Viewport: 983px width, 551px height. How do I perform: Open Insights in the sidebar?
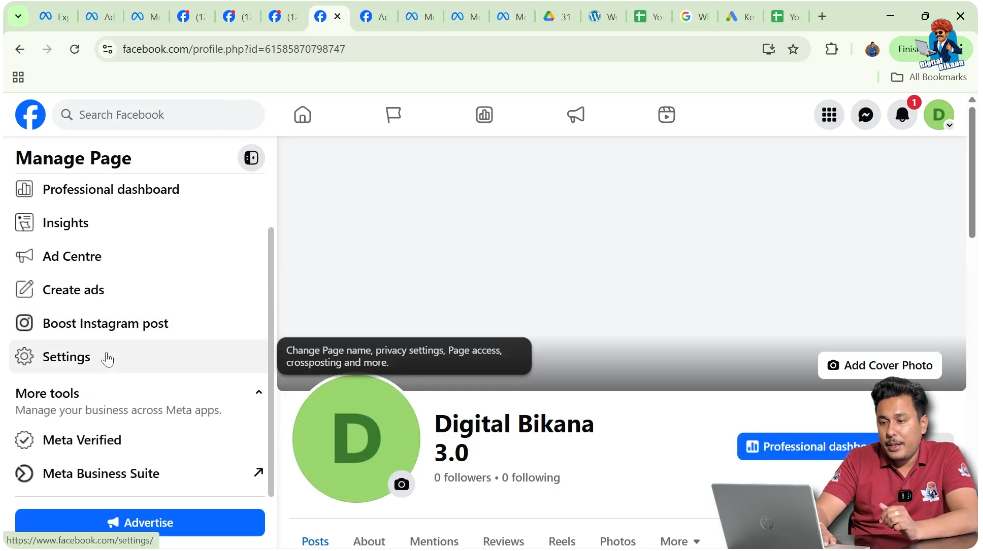pyautogui.click(x=137, y=223)
